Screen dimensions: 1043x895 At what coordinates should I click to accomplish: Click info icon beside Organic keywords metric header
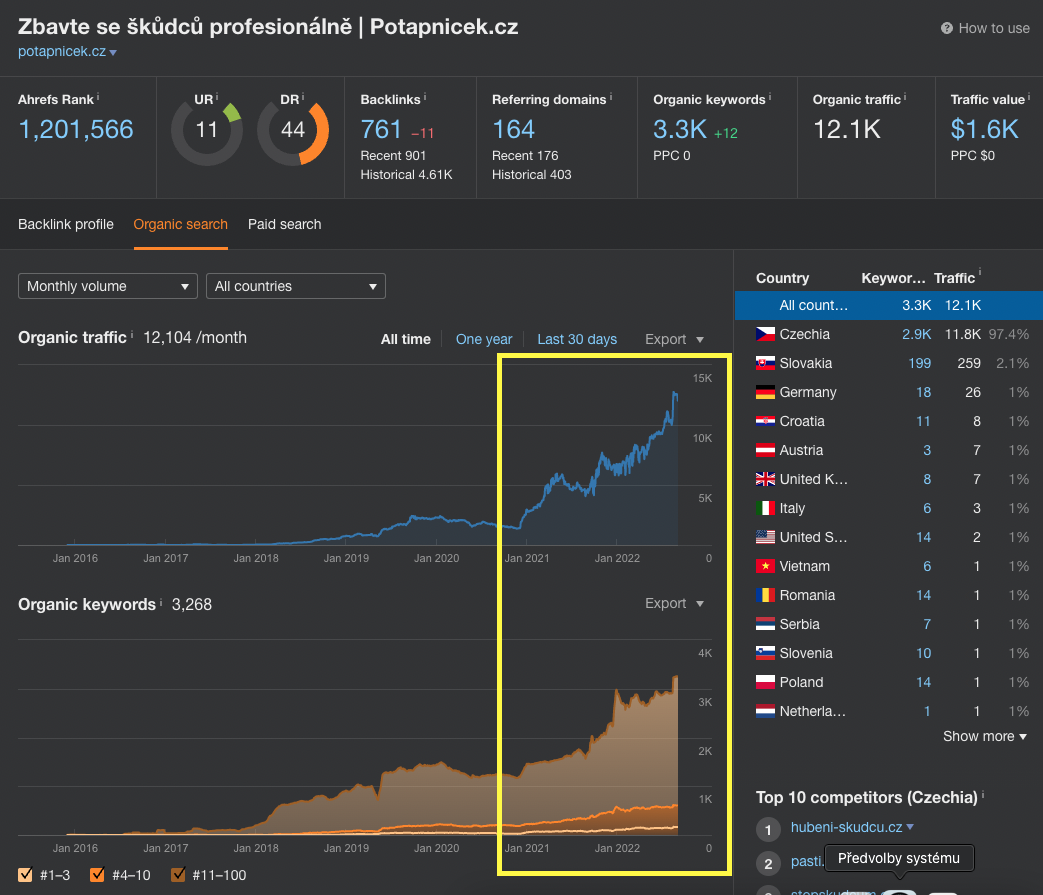[x=770, y=97]
